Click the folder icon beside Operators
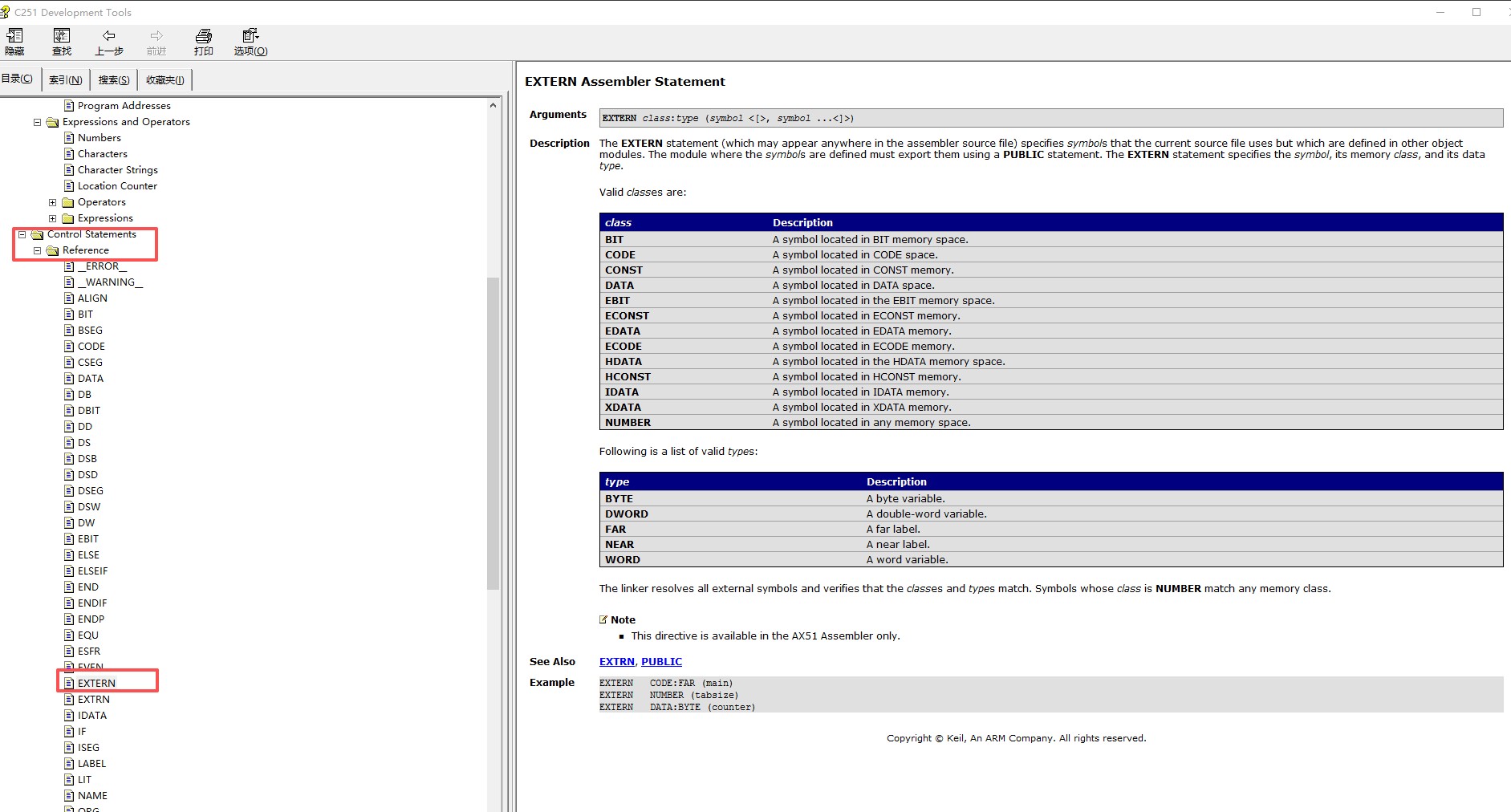The width and height of the screenshot is (1511, 812). pos(68,202)
